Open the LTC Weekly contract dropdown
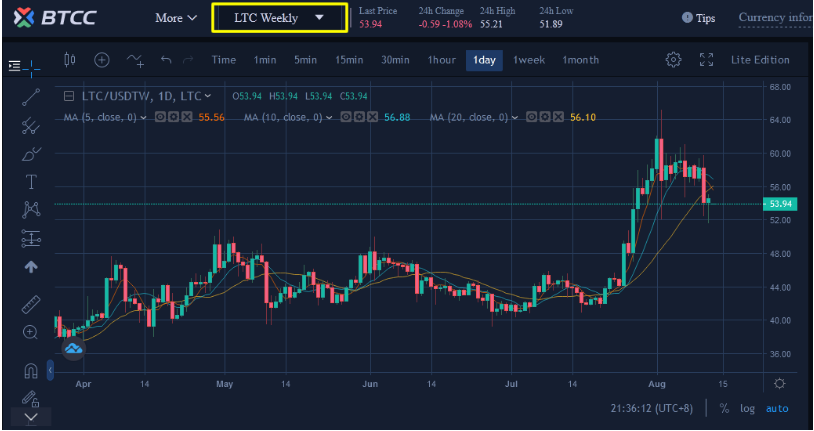The width and height of the screenshot is (814, 431). [x=279, y=18]
